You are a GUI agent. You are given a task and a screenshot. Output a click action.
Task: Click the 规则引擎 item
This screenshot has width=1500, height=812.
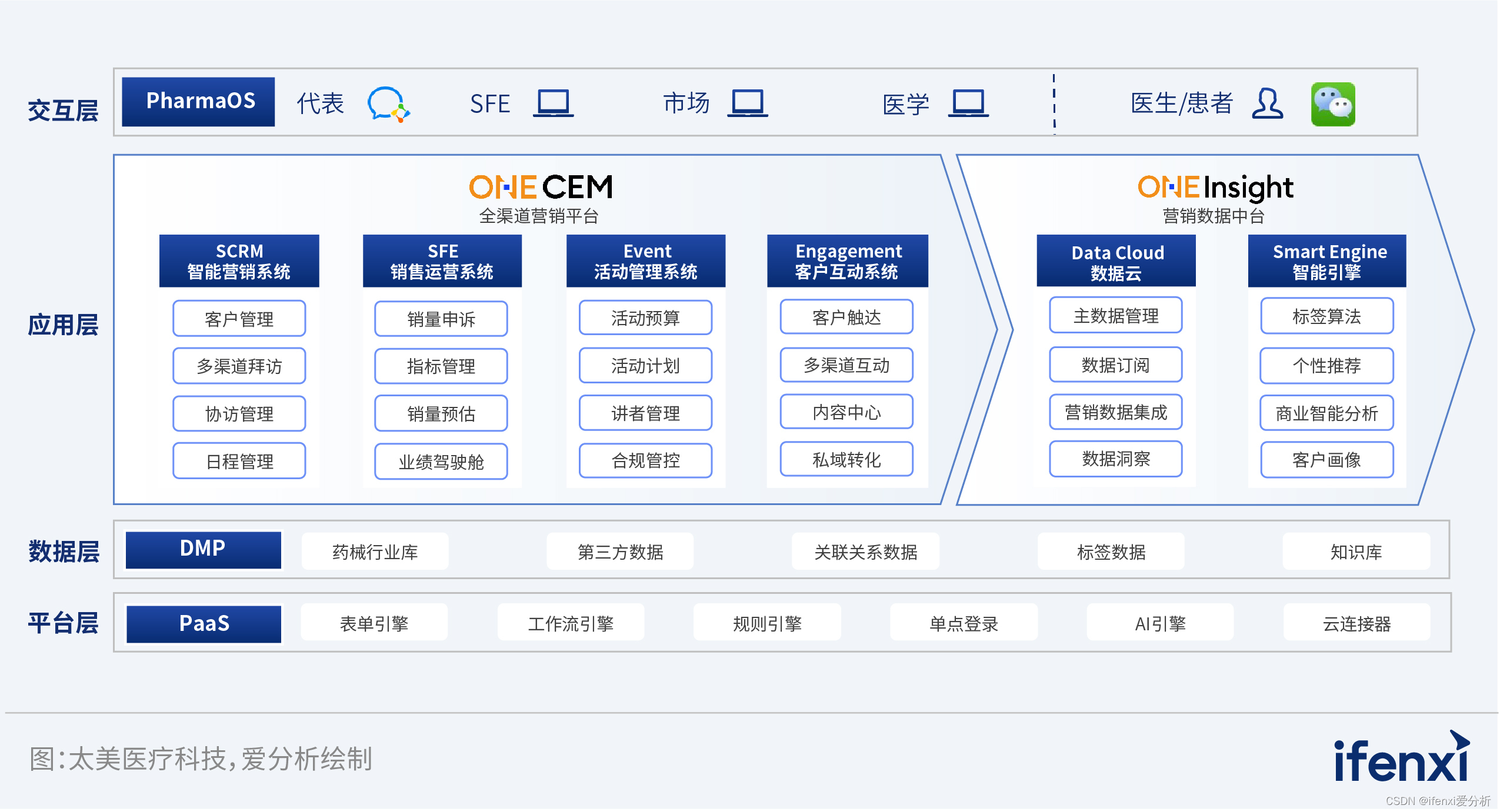[767, 623]
